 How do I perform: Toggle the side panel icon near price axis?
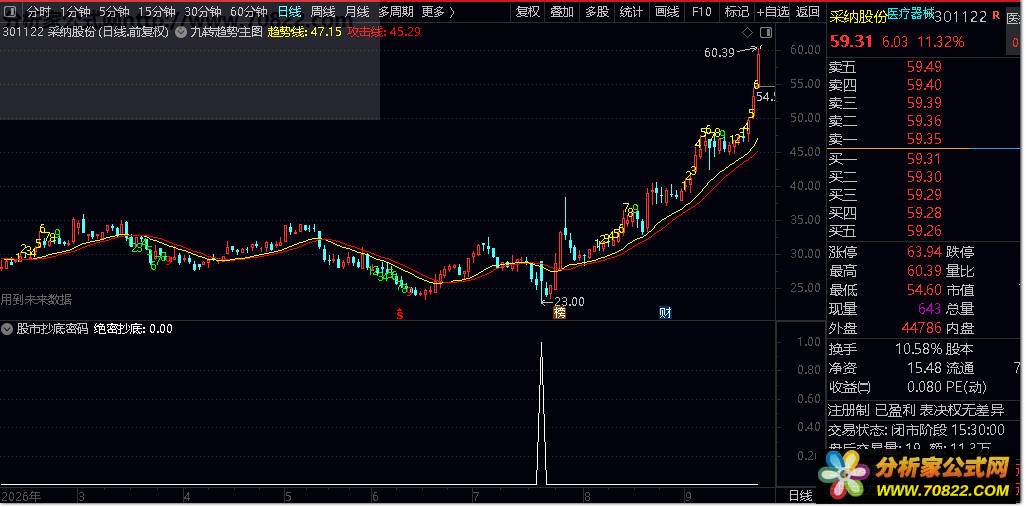coord(766,33)
